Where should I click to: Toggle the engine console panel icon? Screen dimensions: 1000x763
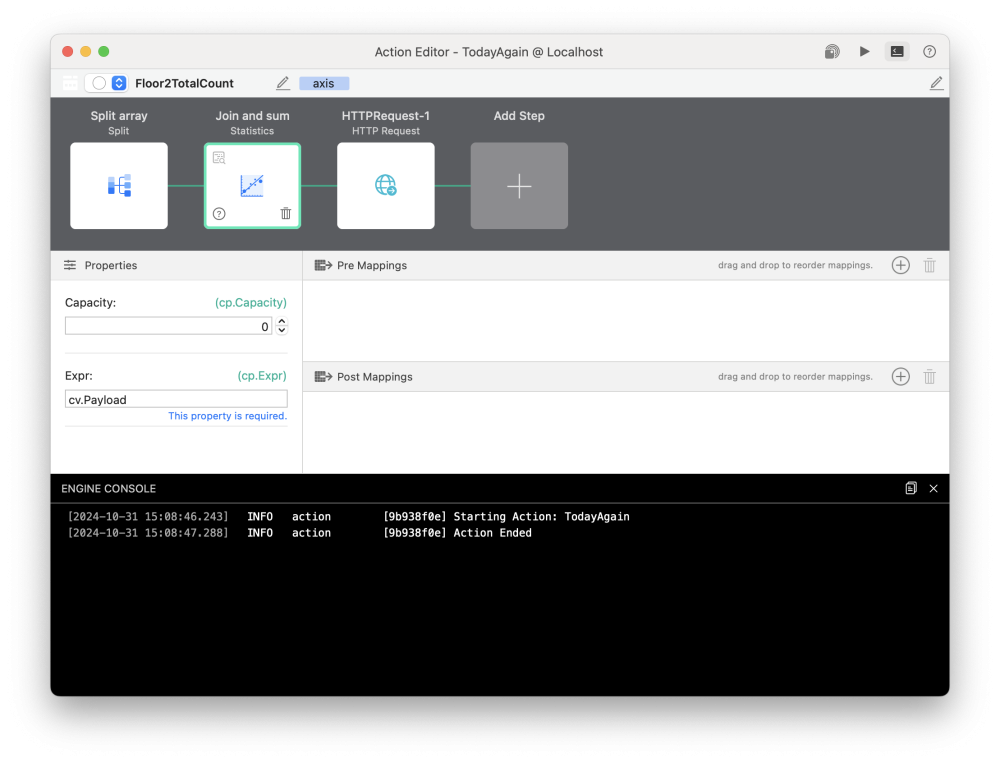[x=897, y=52]
